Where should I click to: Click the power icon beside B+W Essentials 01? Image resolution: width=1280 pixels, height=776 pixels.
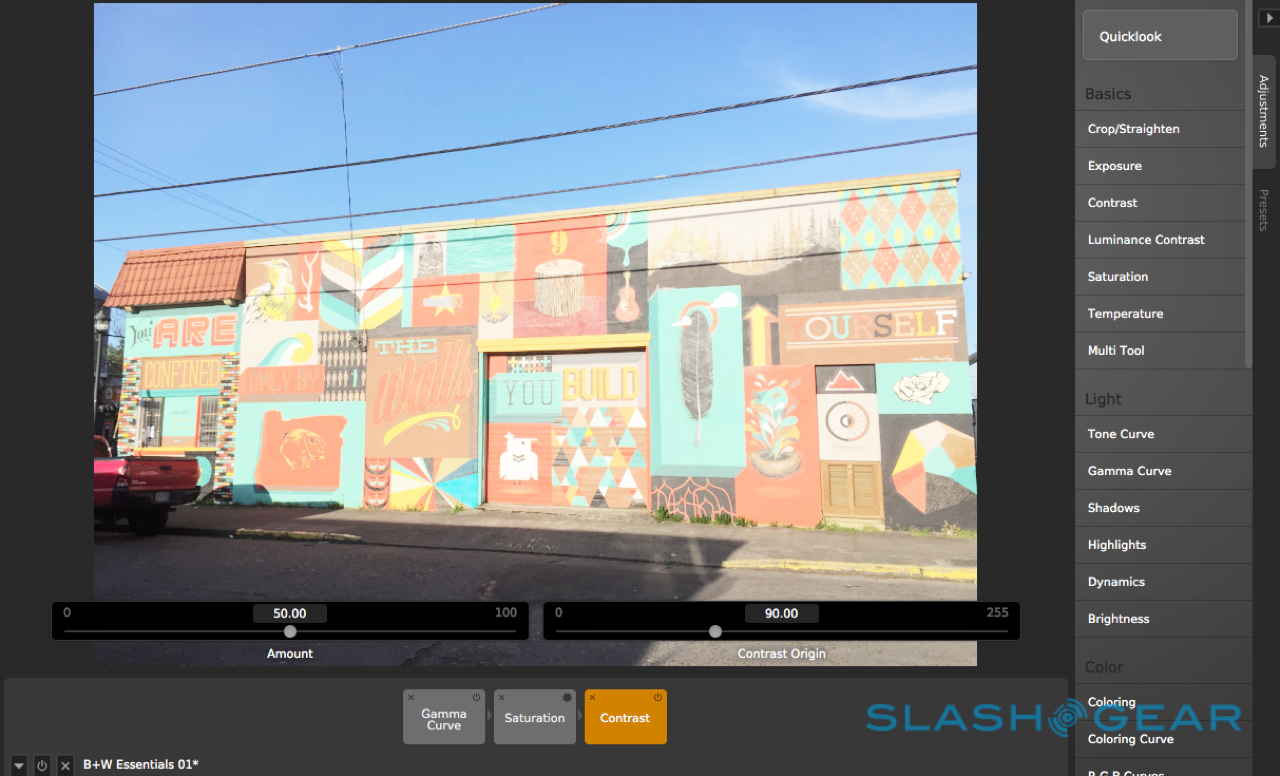pyautogui.click(x=42, y=765)
